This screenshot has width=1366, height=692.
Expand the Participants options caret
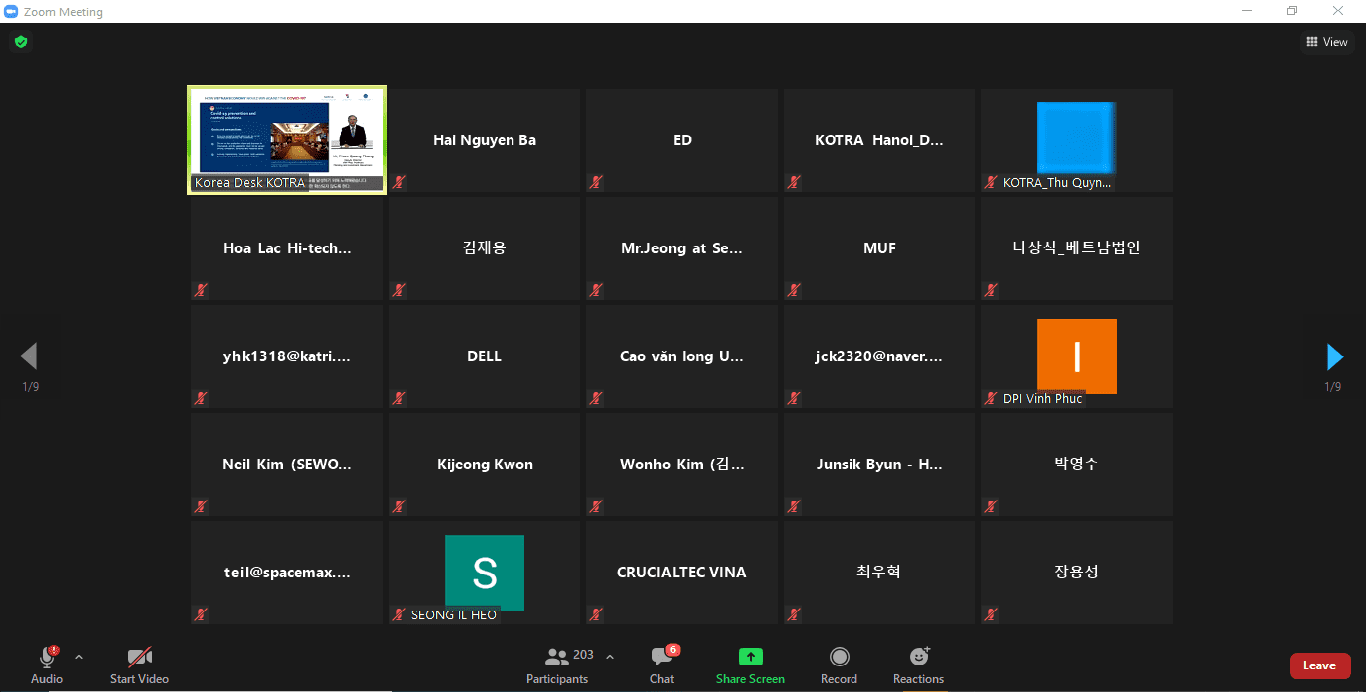pos(610,657)
